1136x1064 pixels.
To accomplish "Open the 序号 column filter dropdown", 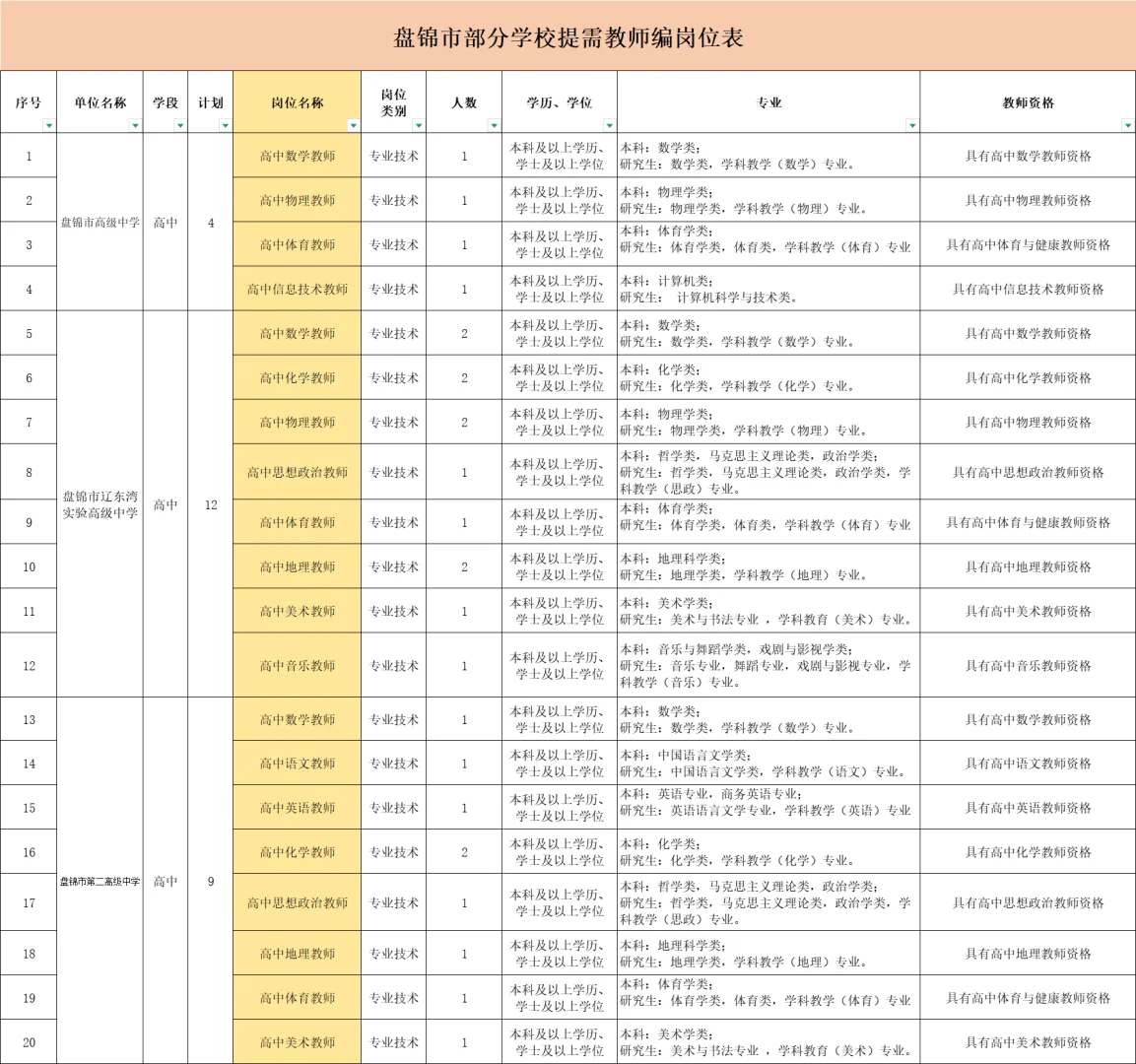I will (x=49, y=125).
